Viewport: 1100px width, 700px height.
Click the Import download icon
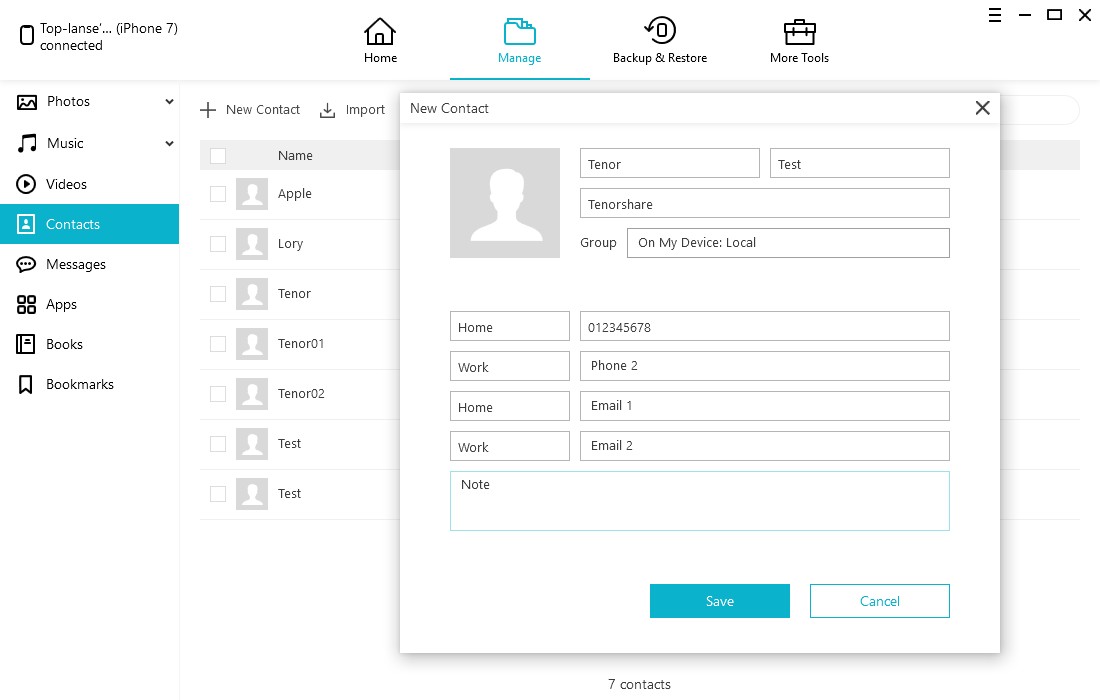[x=328, y=110]
